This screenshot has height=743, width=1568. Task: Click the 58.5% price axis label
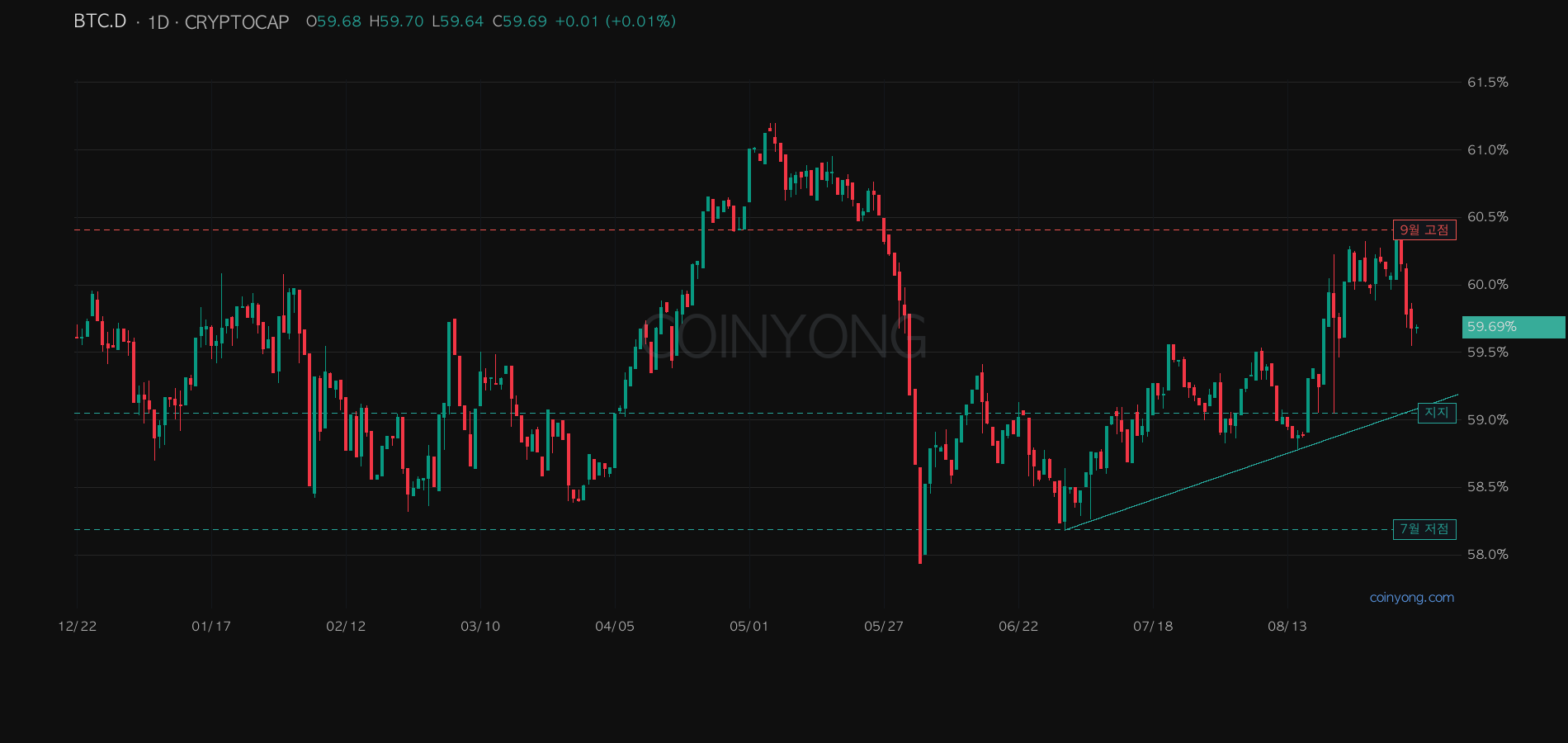coord(1487,487)
